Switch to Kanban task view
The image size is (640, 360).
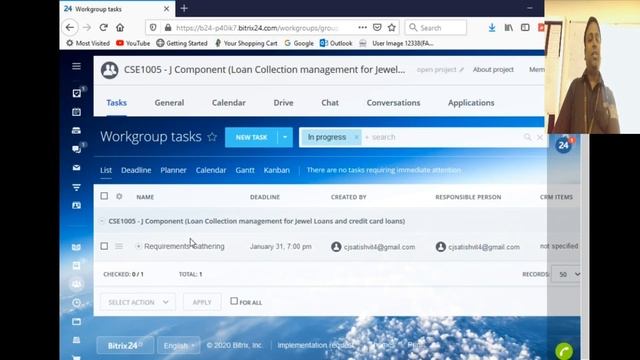[277, 170]
